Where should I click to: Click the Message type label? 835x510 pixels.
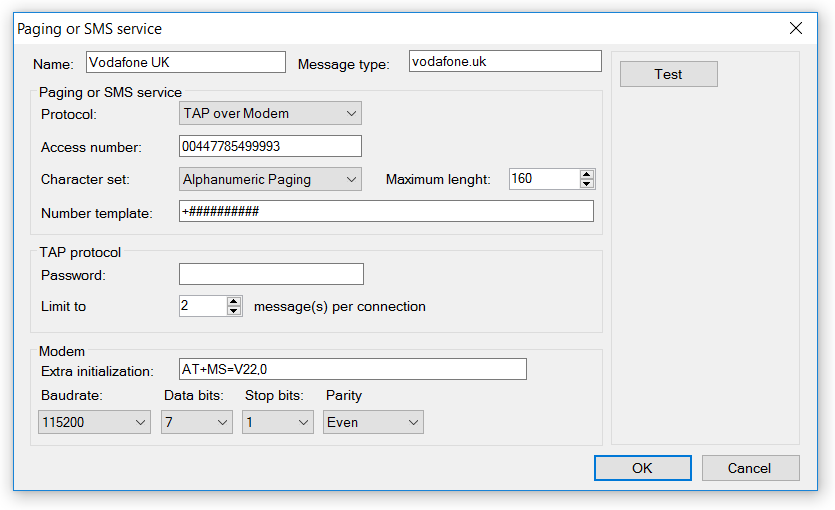(x=343, y=64)
